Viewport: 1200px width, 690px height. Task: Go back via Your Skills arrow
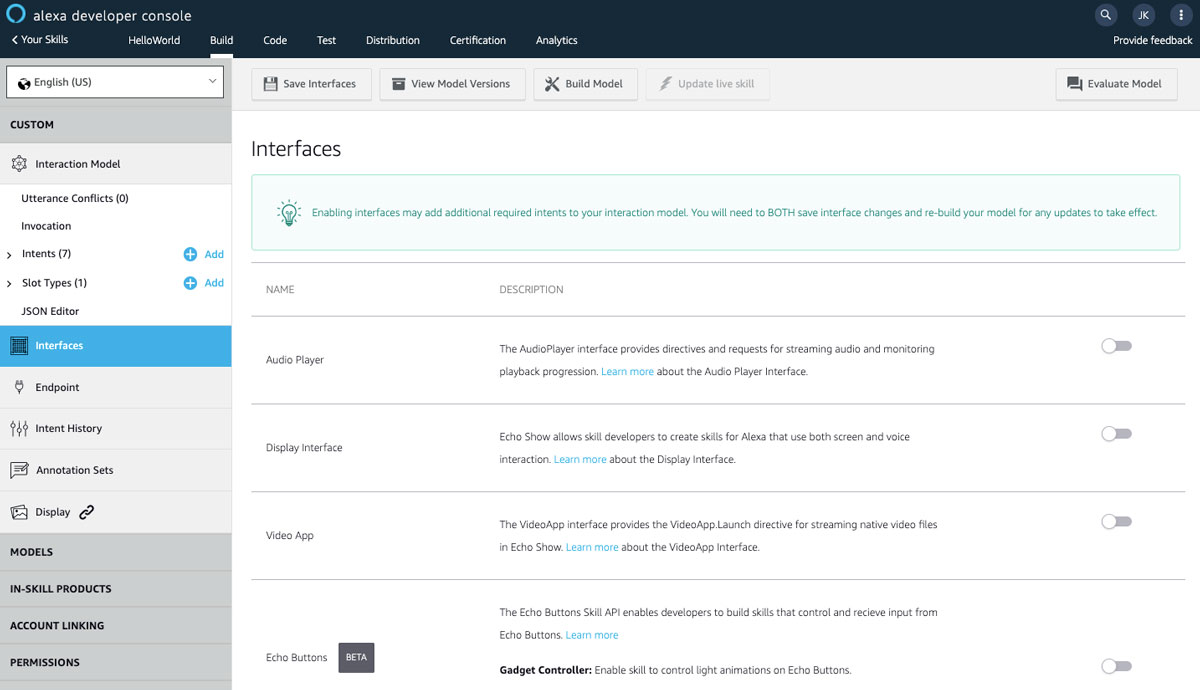(x=40, y=40)
